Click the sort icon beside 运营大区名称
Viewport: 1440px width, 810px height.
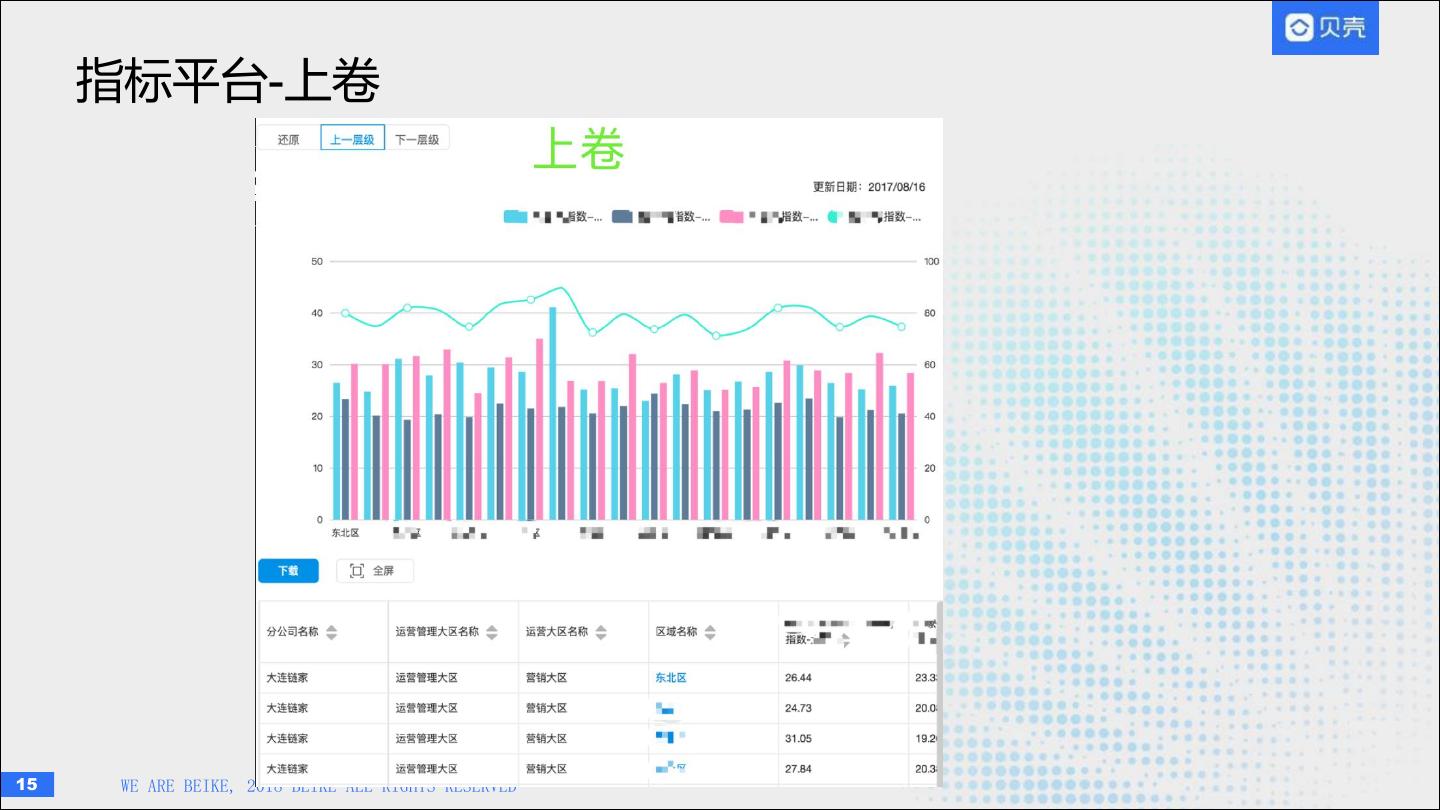(x=601, y=632)
